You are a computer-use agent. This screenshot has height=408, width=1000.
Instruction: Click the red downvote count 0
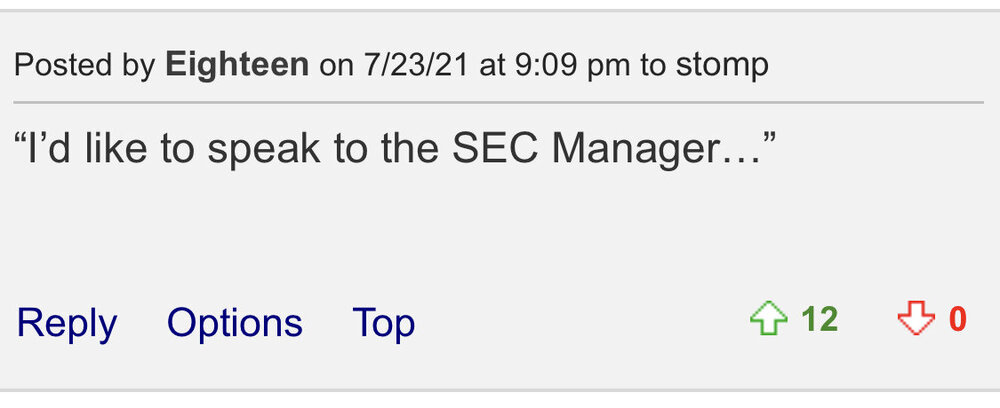coord(957,320)
